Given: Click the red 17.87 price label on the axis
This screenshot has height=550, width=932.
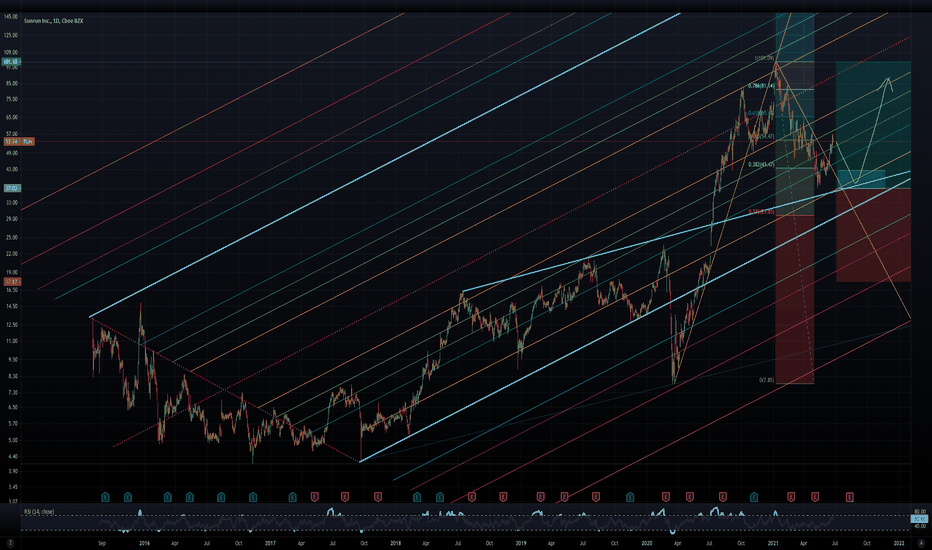Looking at the screenshot, I should pos(11,282).
